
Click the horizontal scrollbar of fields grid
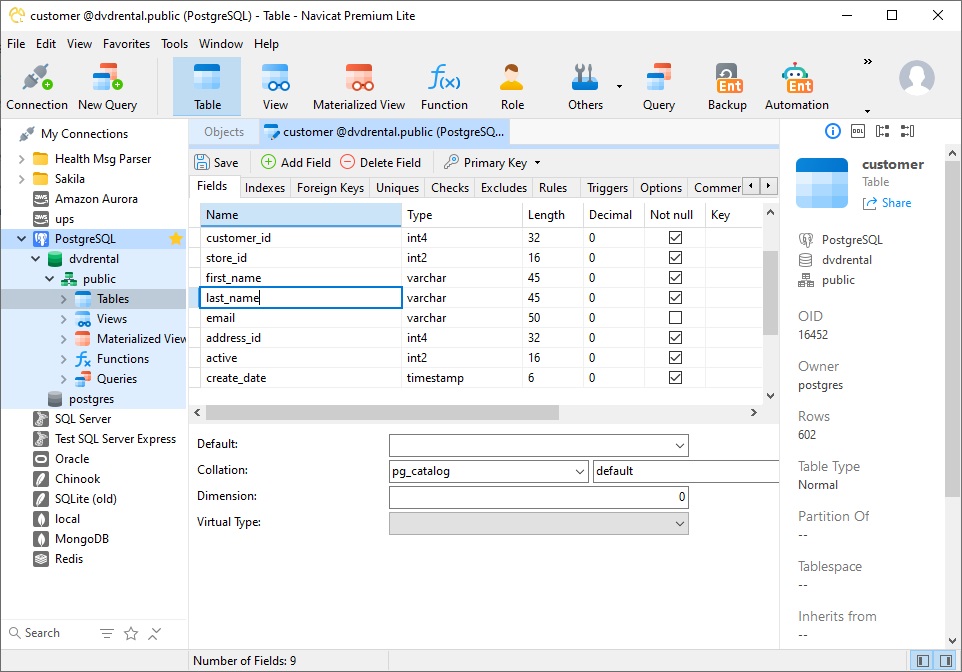point(382,412)
